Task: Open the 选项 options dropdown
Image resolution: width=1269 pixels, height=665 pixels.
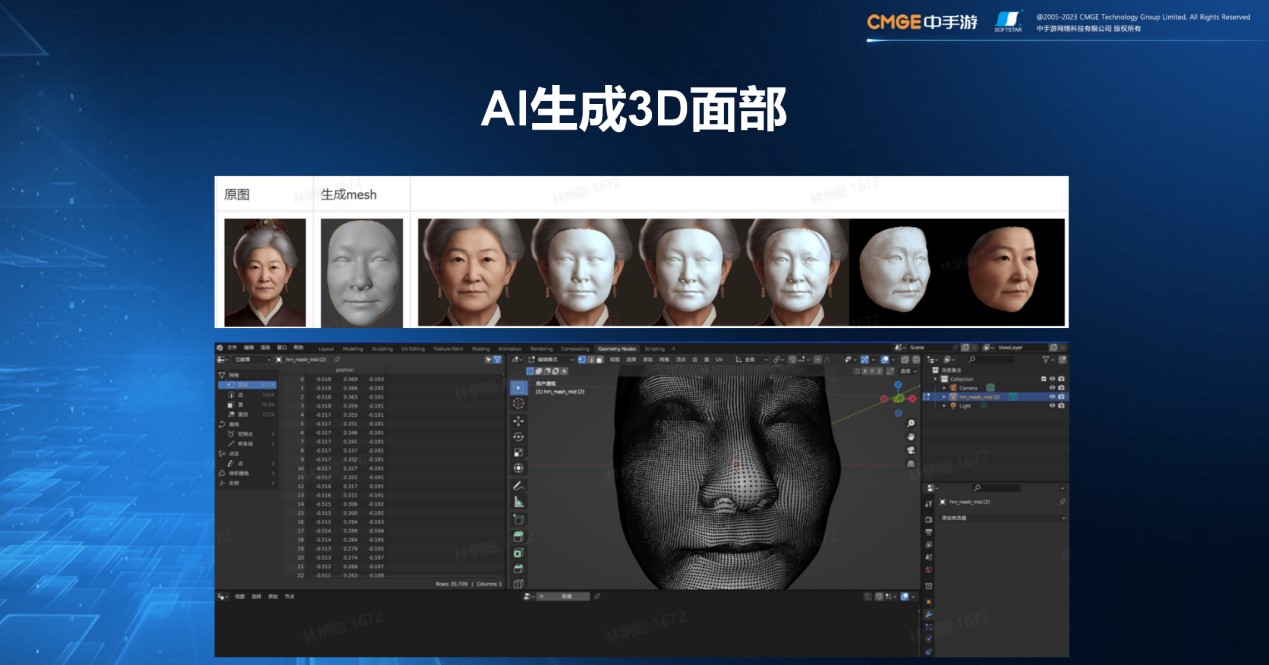Action: 907,371
